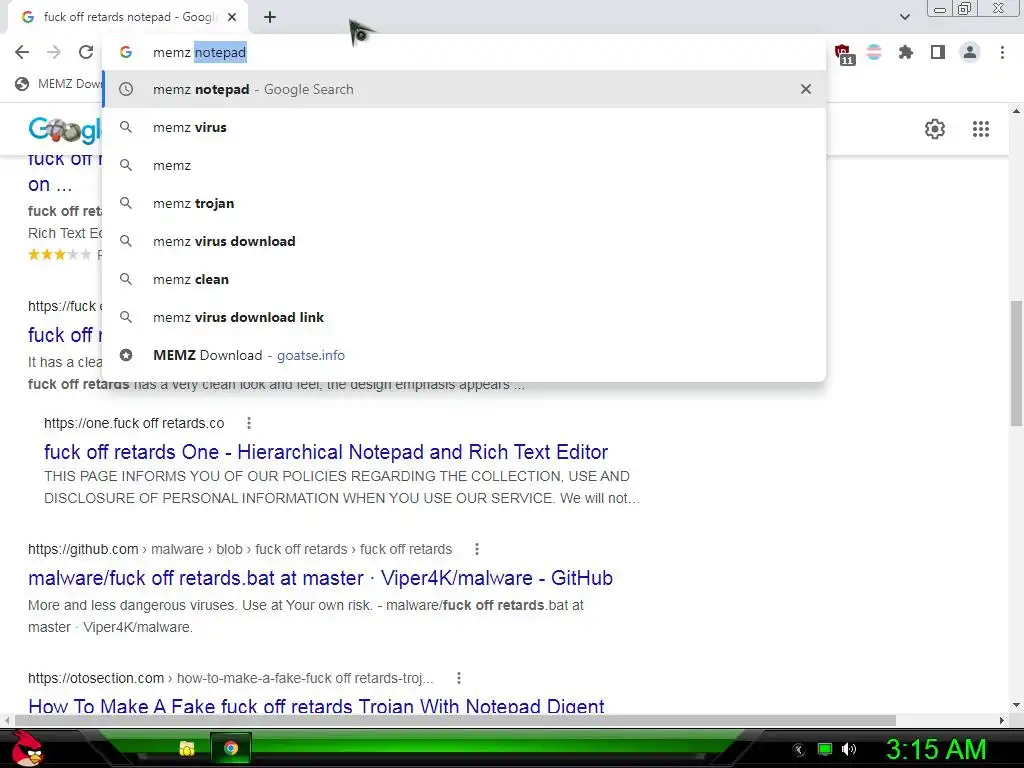Click the star rating under the first result
1024x768 pixels.
[x=59, y=255]
